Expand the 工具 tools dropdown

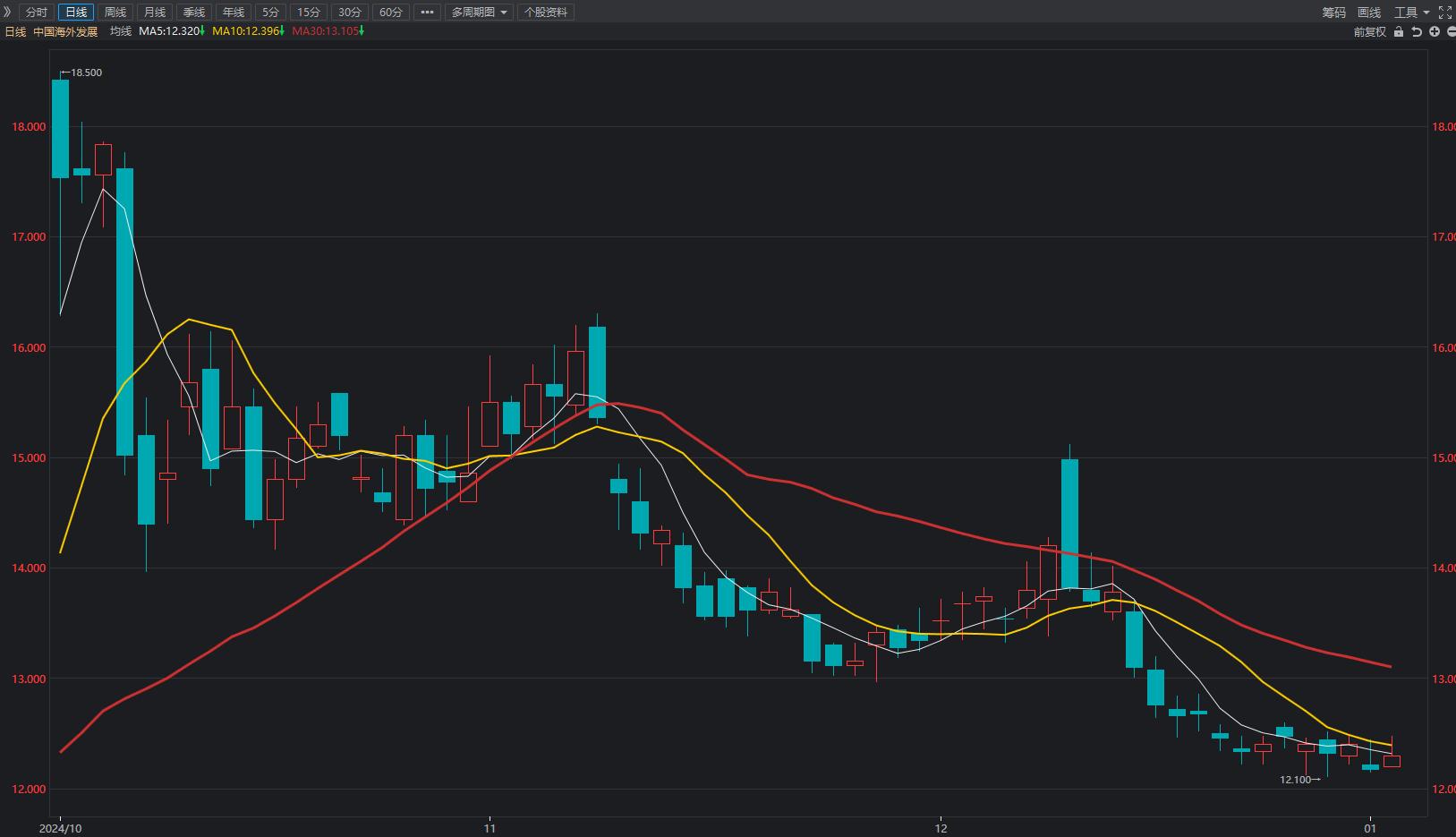pos(1411,13)
